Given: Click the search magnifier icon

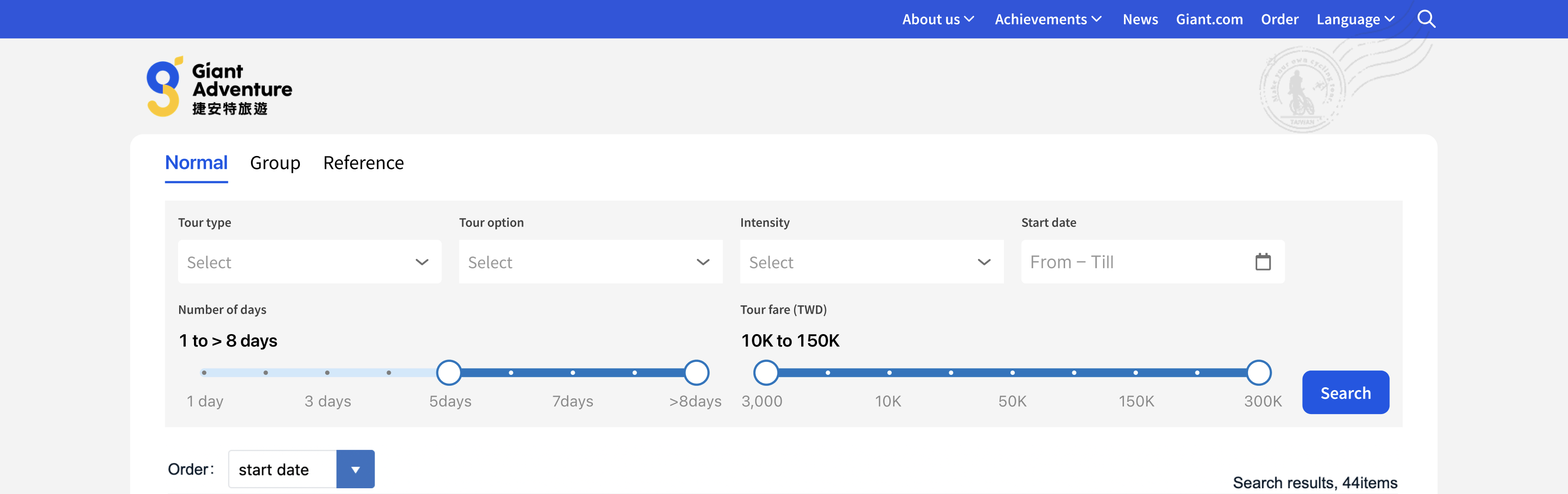Looking at the screenshot, I should (x=1426, y=20).
